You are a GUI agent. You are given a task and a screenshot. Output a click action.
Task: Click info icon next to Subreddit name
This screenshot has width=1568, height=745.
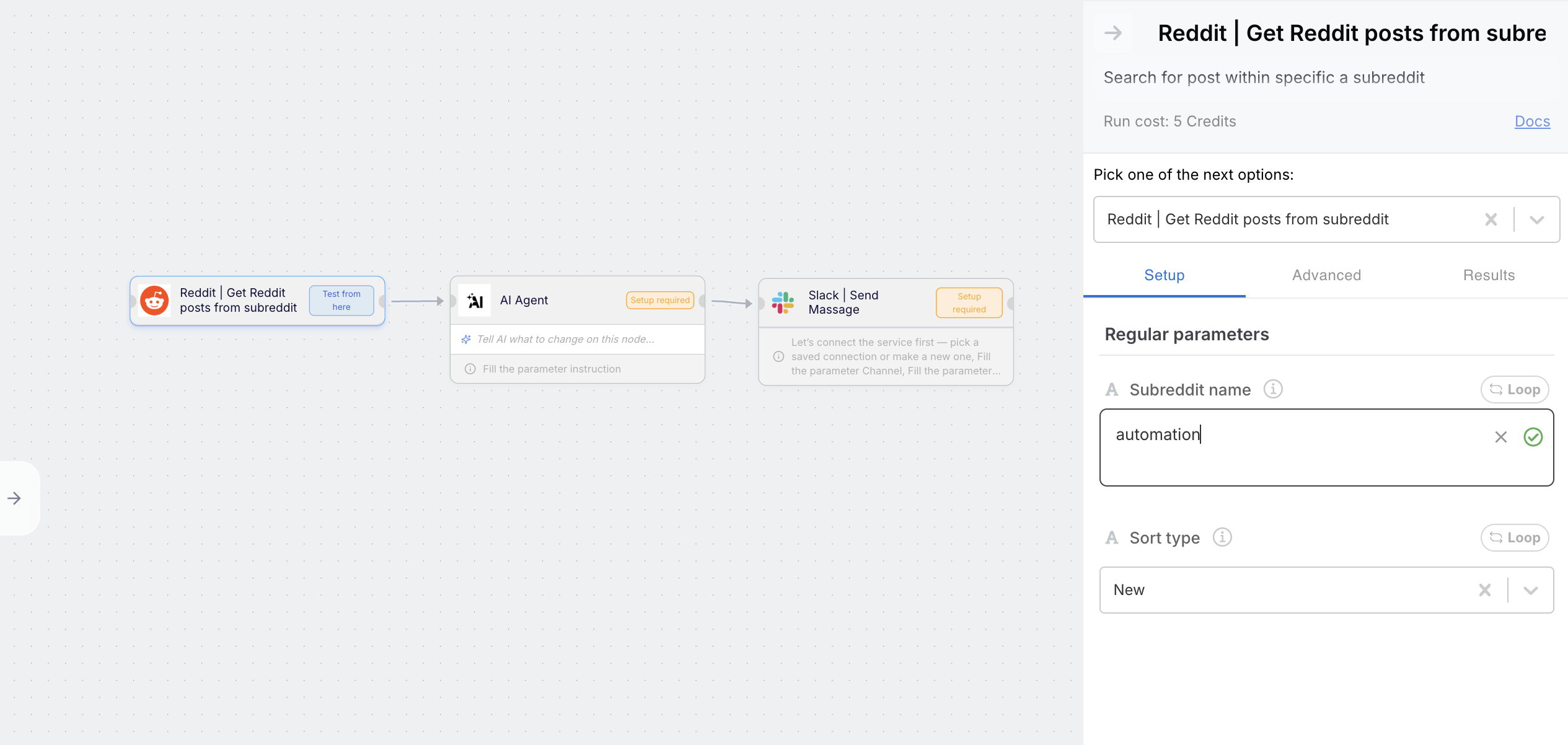click(1272, 389)
